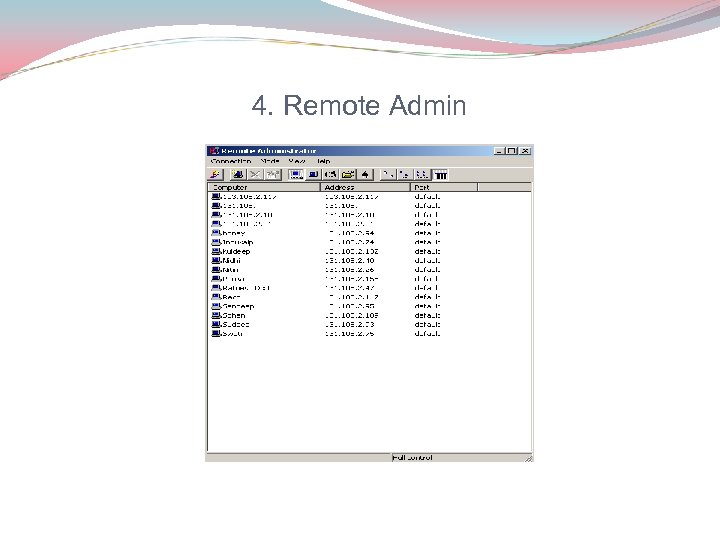Sort by the Address column header

(x=365, y=187)
